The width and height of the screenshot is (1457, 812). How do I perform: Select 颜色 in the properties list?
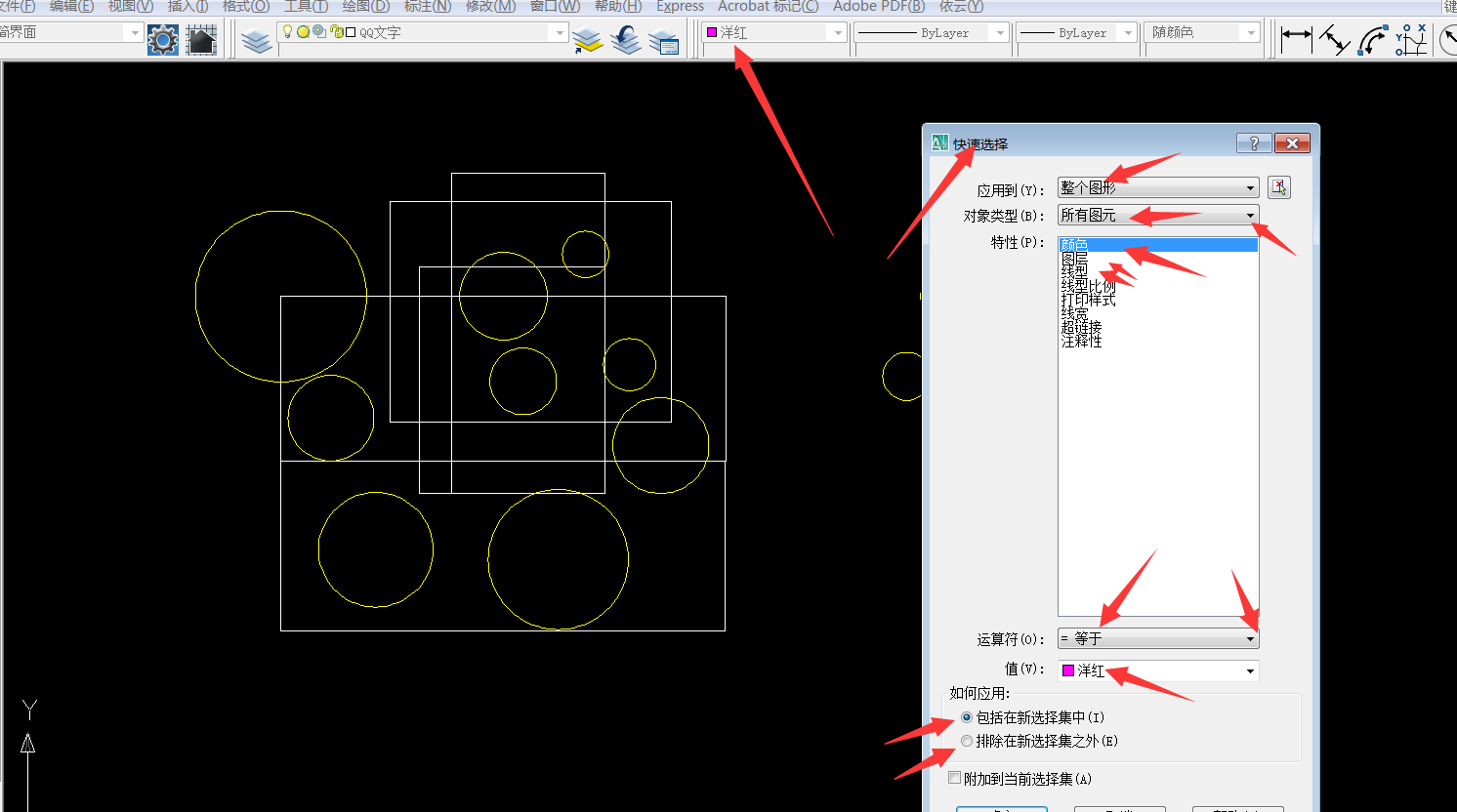pyautogui.click(x=1158, y=245)
